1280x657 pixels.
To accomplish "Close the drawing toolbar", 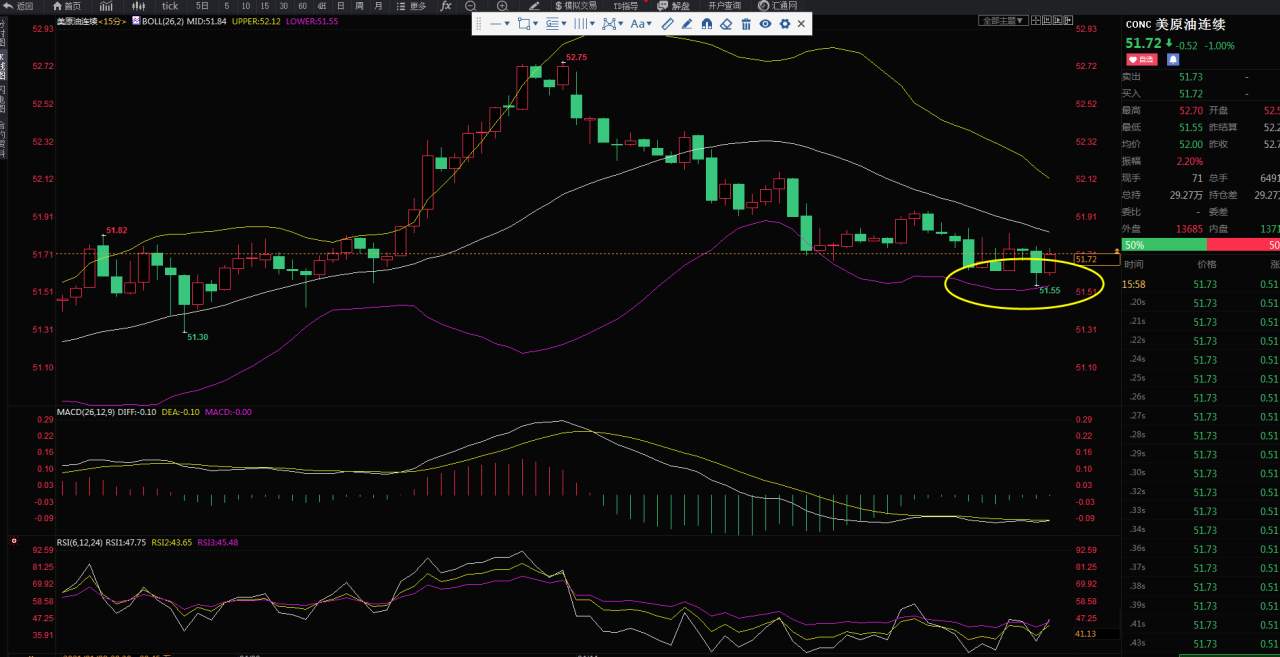I will (x=801, y=24).
